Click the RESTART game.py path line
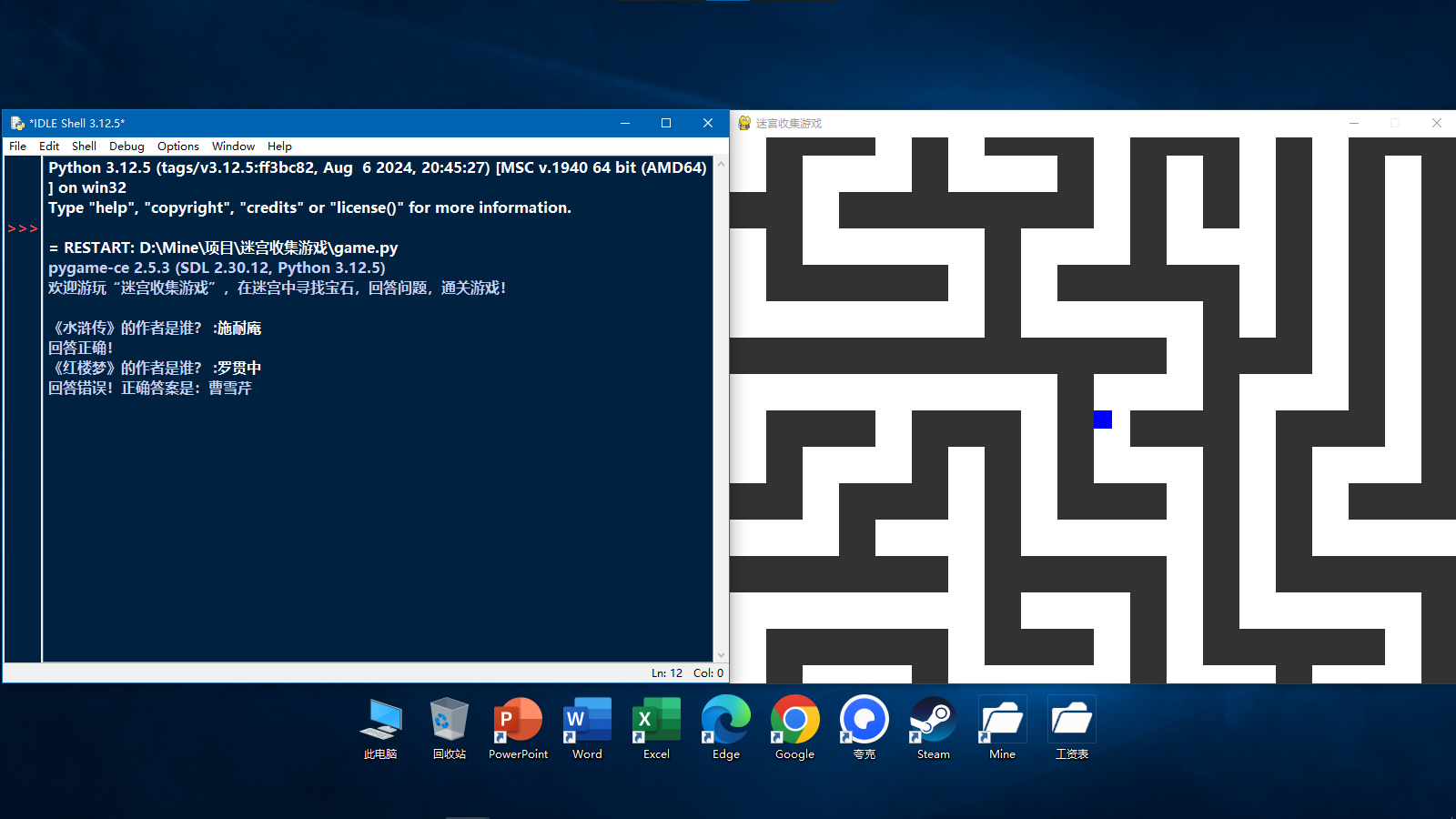The width and height of the screenshot is (1456, 819). 223,248
